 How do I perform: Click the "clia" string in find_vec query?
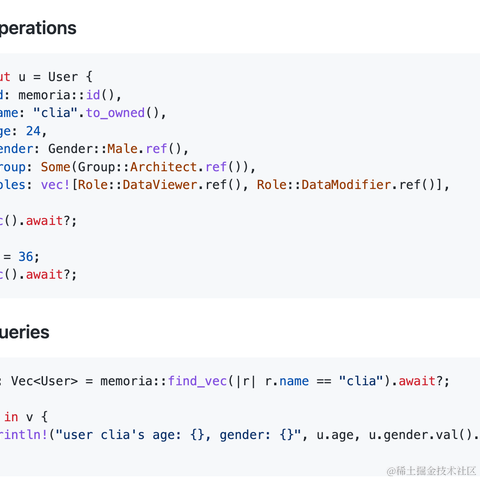click(361, 381)
